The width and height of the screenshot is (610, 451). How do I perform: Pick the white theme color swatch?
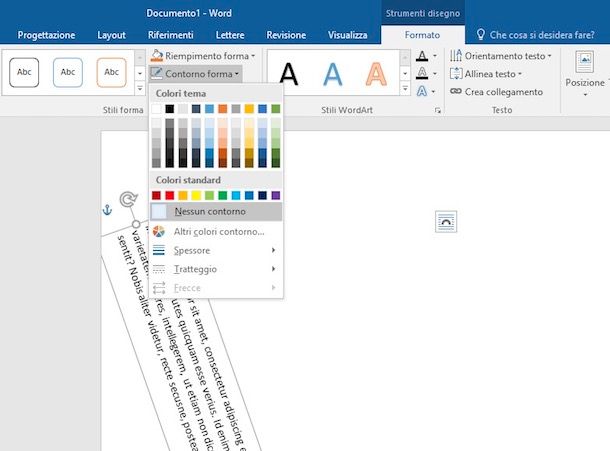pos(156,109)
